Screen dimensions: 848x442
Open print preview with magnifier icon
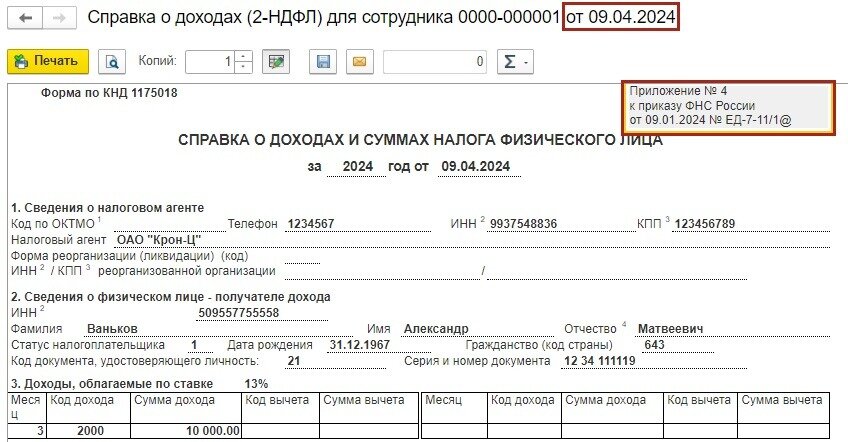(112, 62)
